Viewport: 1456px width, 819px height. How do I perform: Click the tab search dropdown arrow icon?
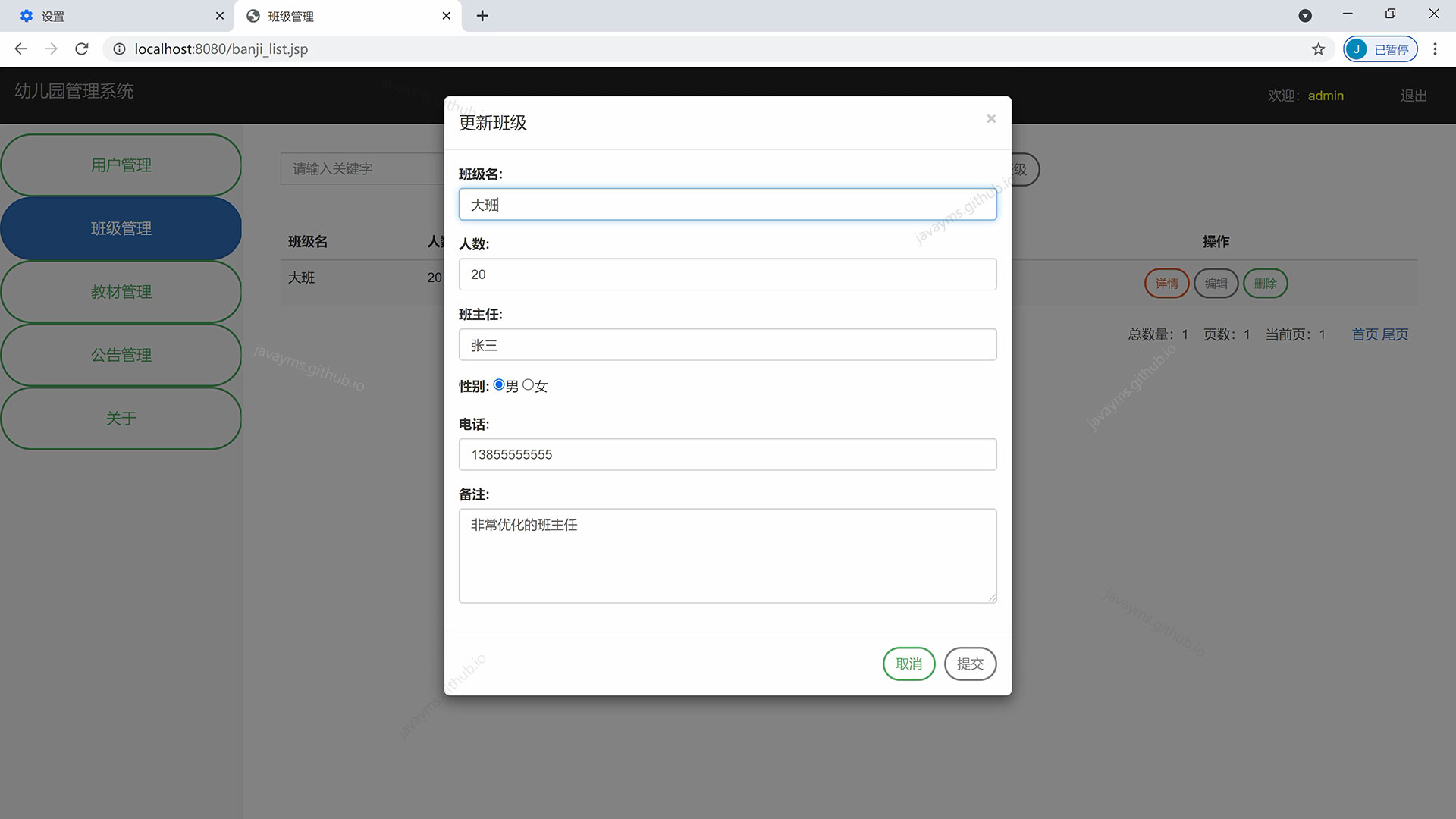click(x=1305, y=16)
